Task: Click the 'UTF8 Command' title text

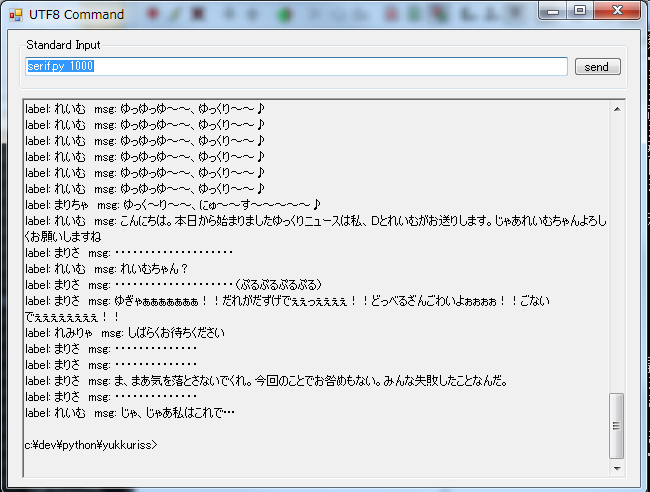Action: click(76, 15)
